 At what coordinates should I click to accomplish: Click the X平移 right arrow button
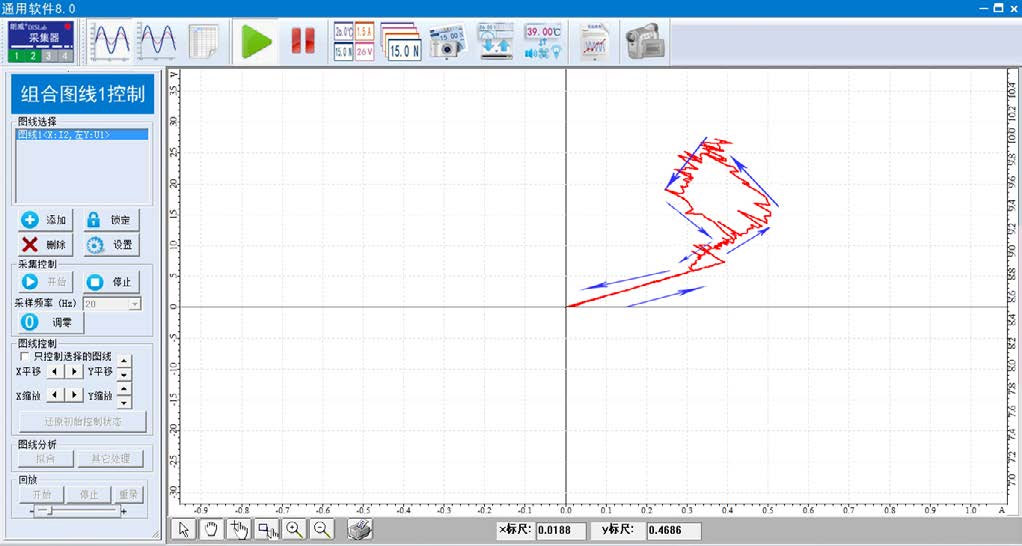coord(74,372)
